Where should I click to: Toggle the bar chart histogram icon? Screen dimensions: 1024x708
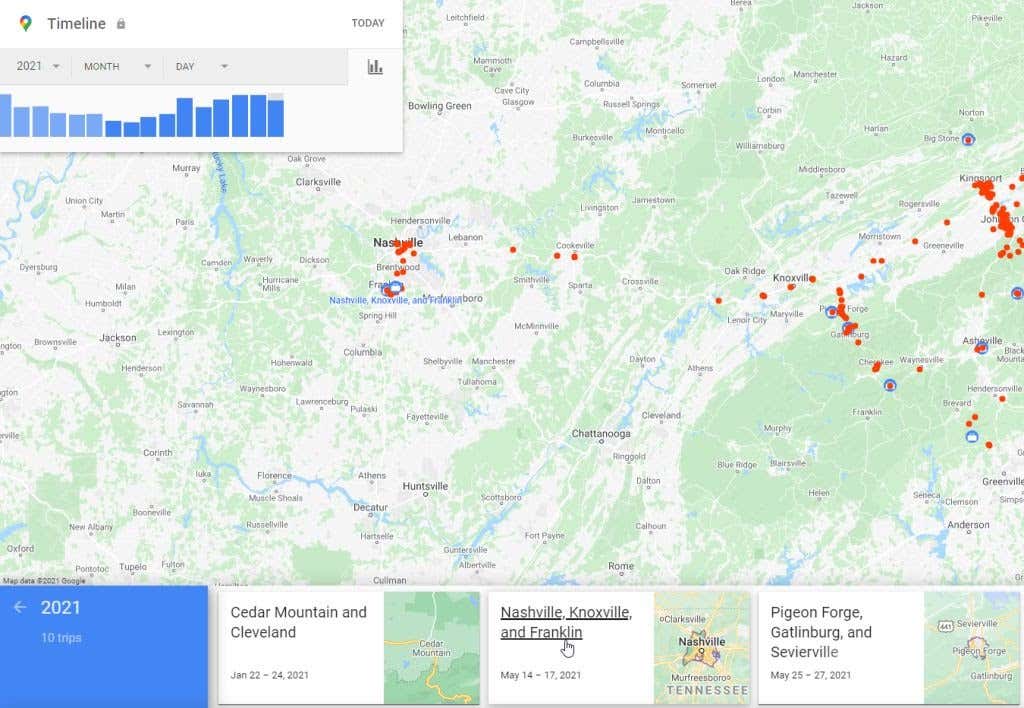(x=375, y=67)
